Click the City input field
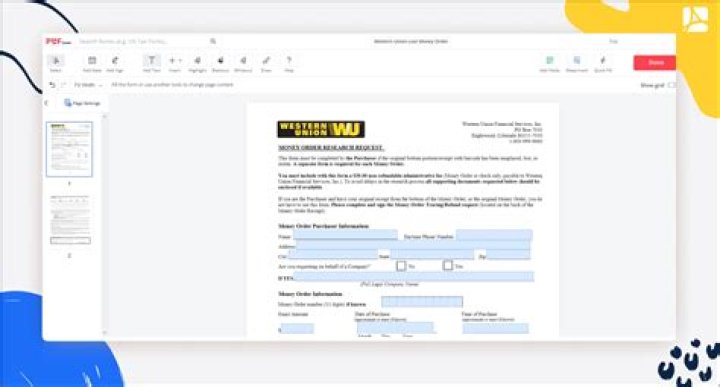The image size is (720, 387). [333, 255]
